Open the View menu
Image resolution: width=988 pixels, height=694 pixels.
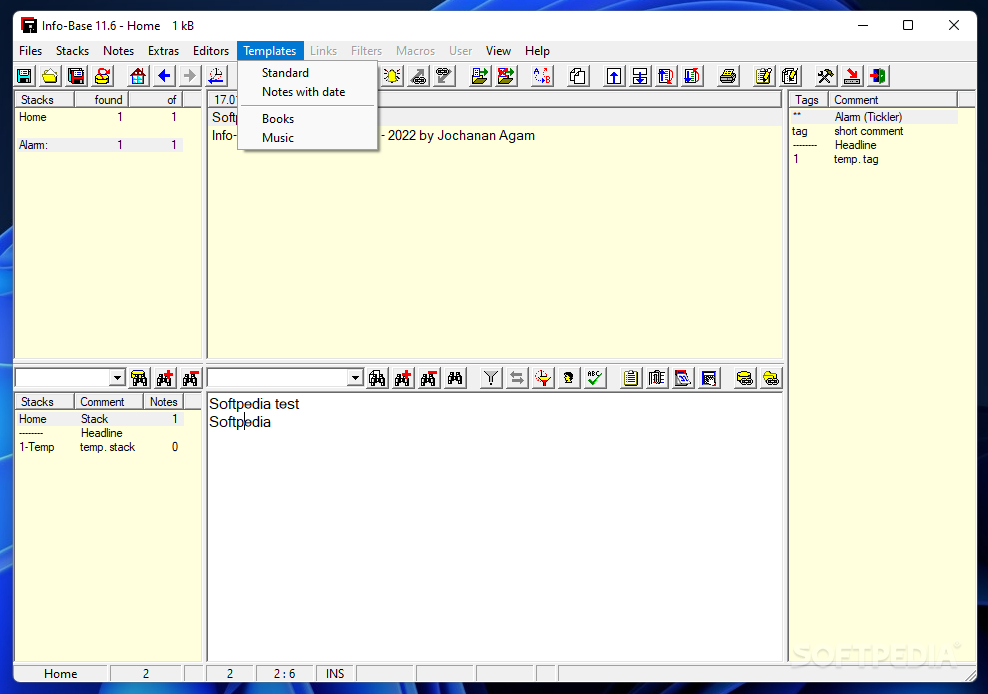pos(498,51)
